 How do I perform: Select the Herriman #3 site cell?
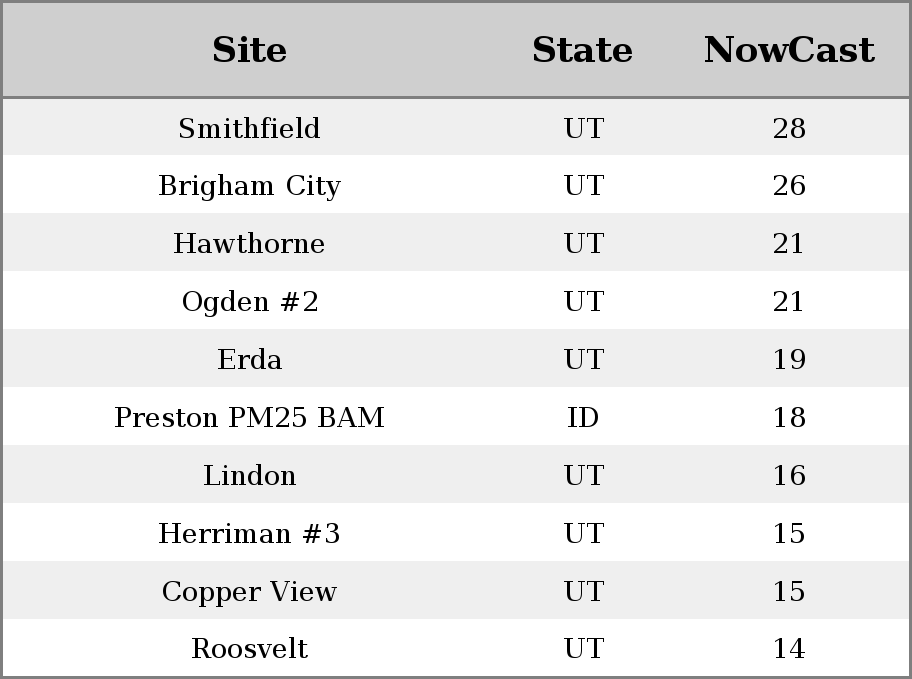point(249,534)
